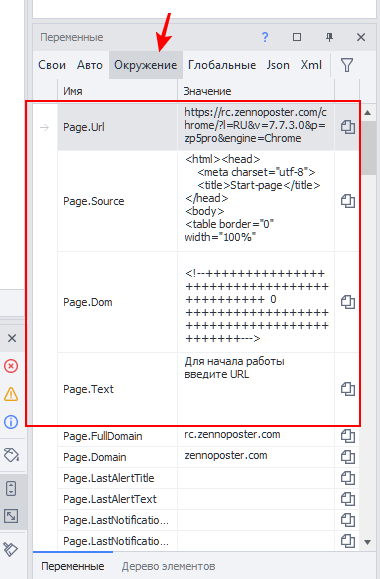Toggle the blue info filter icon
Image resolution: width=380 pixels, height=579 pixels.
pyautogui.click(x=11, y=422)
